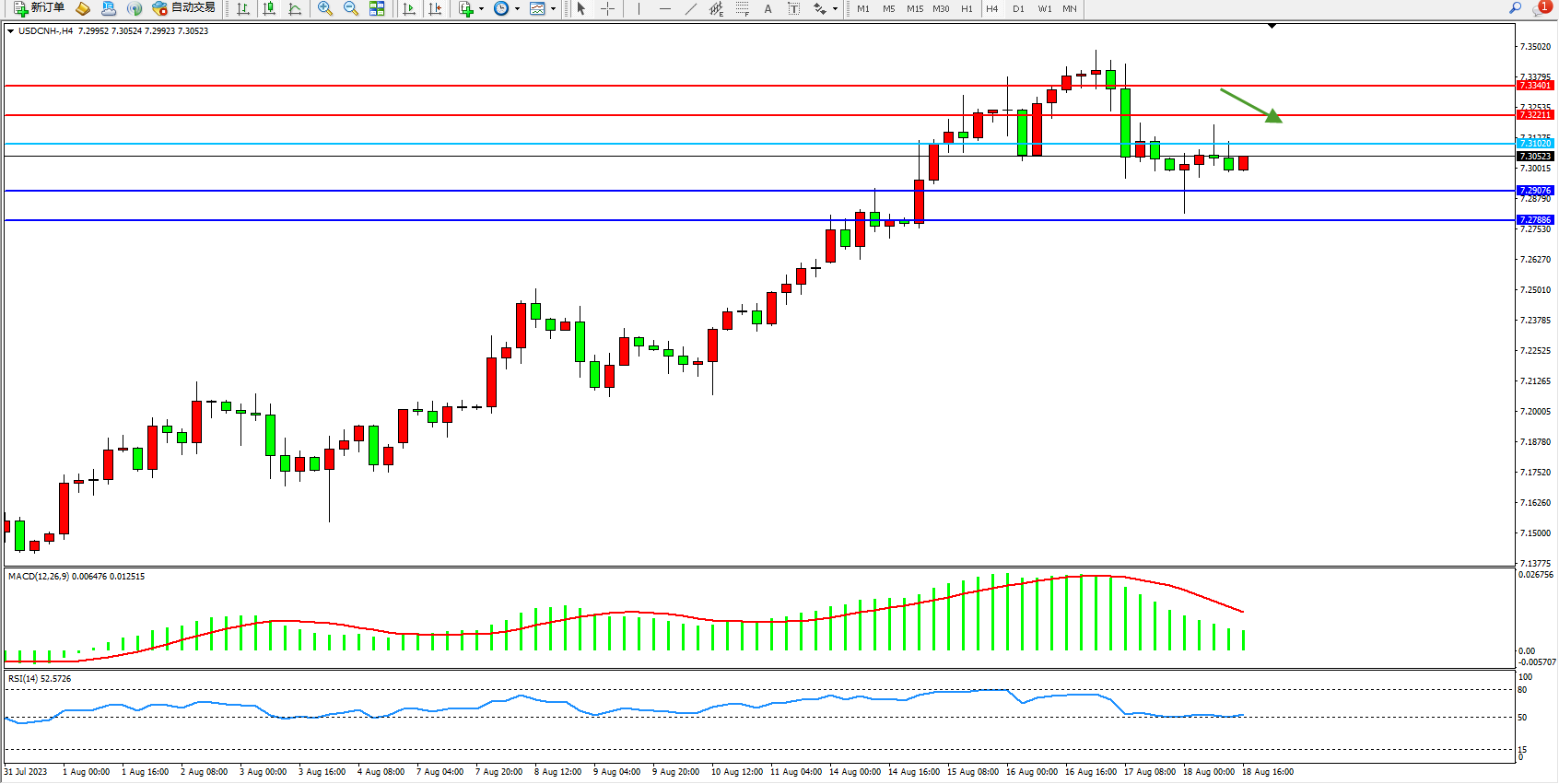Image resolution: width=1559 pixels, height=784 pixels.
Task: Select the Trendline drawing tool
Action: point(690,8)
